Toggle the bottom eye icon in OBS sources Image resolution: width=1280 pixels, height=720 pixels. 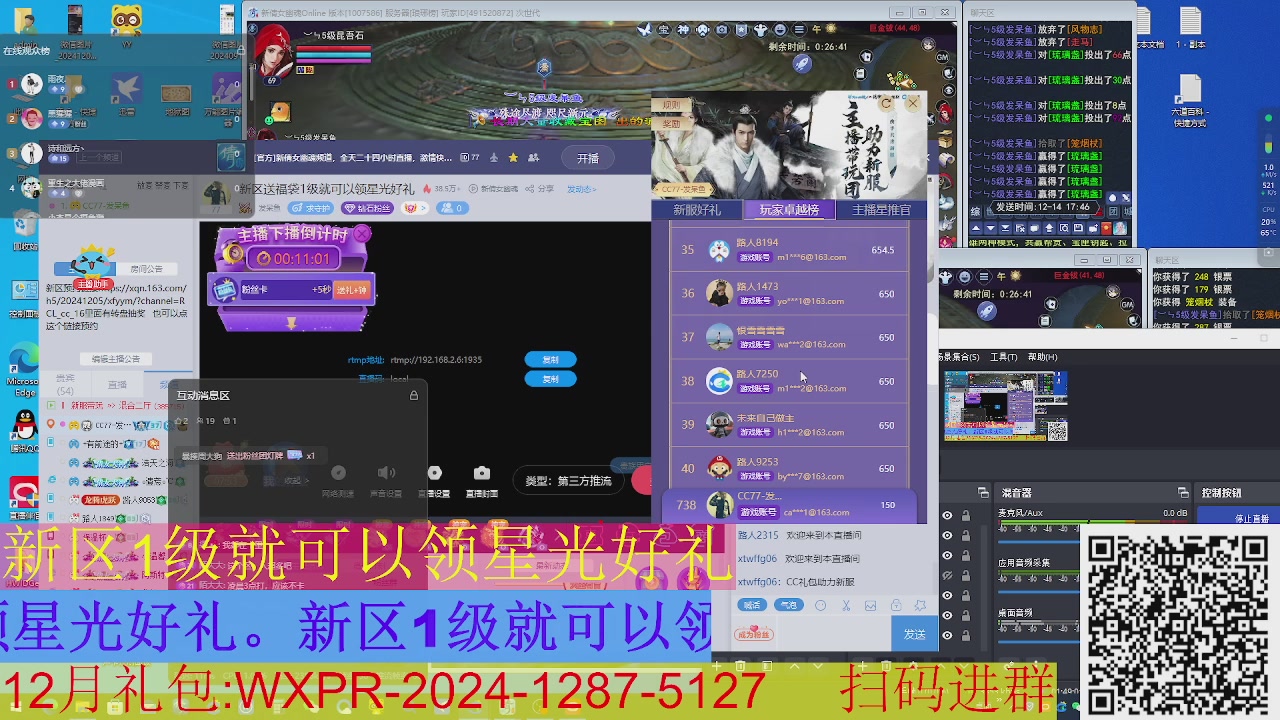point(947,635)
